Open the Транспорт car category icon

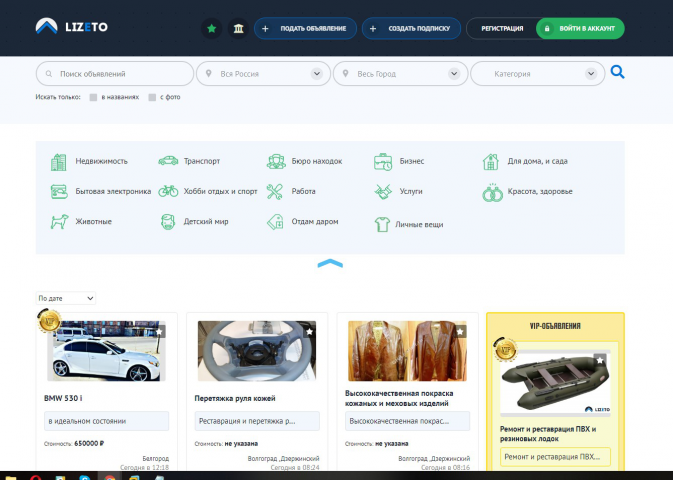pyautogui.click(x=168, y=161)
